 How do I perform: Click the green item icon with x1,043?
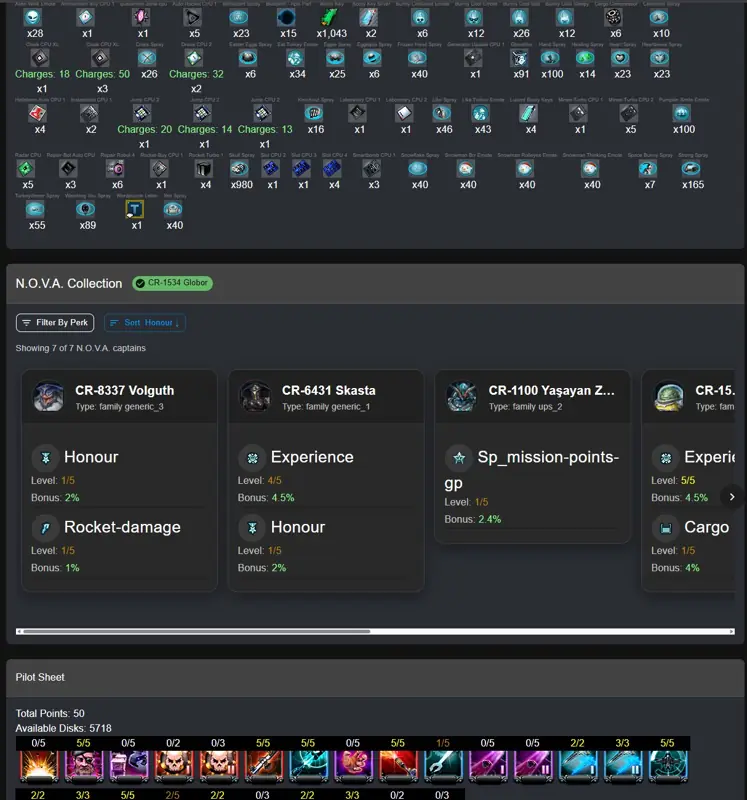[x=330, y=17]
